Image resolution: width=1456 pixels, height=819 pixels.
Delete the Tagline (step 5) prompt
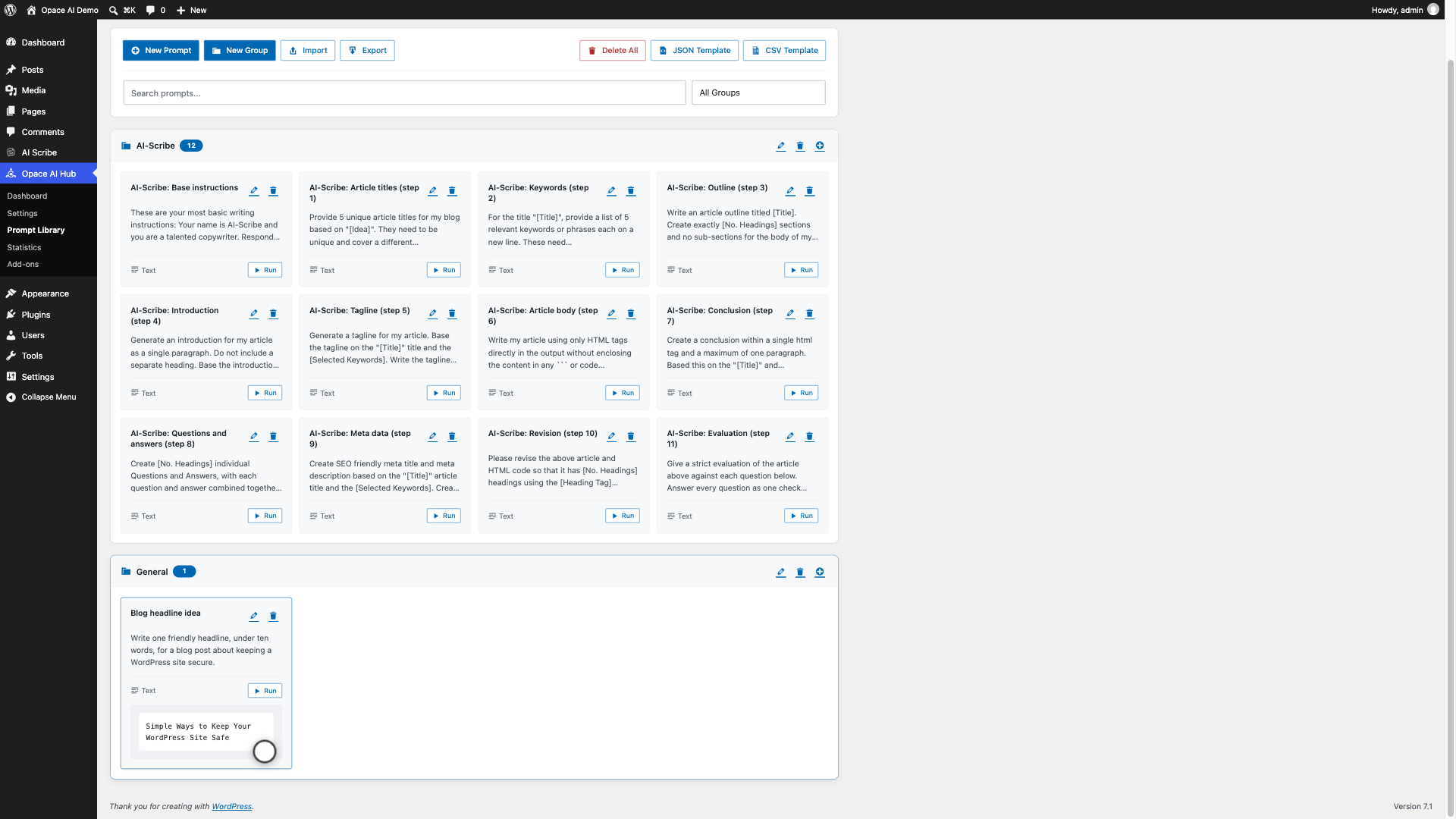pyautogui.click(x=452, y=314)
